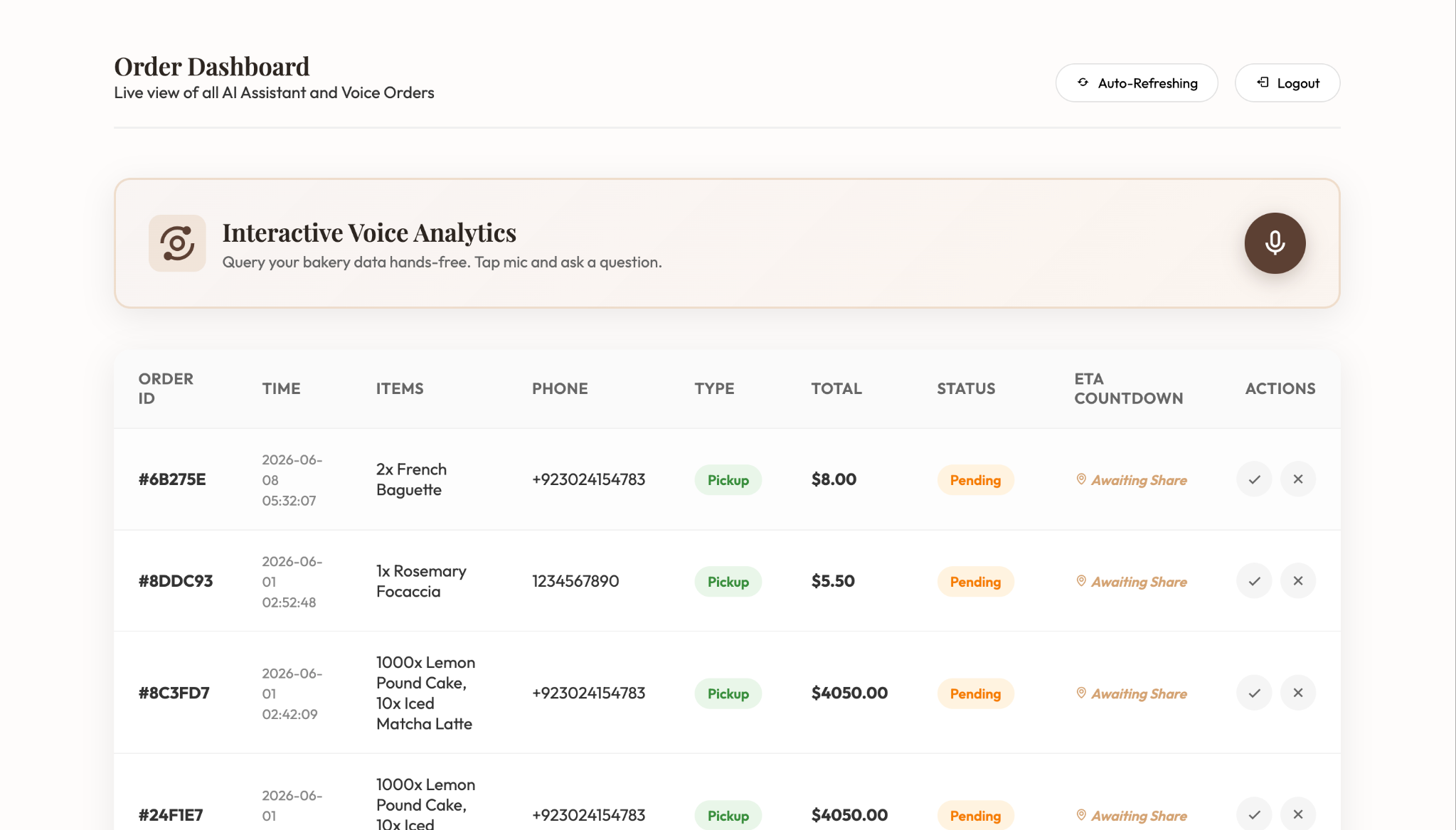Click the $5.50 total amount
Image resolution: width=1456 pixels, height=830 pixels.
pos(833,581)
